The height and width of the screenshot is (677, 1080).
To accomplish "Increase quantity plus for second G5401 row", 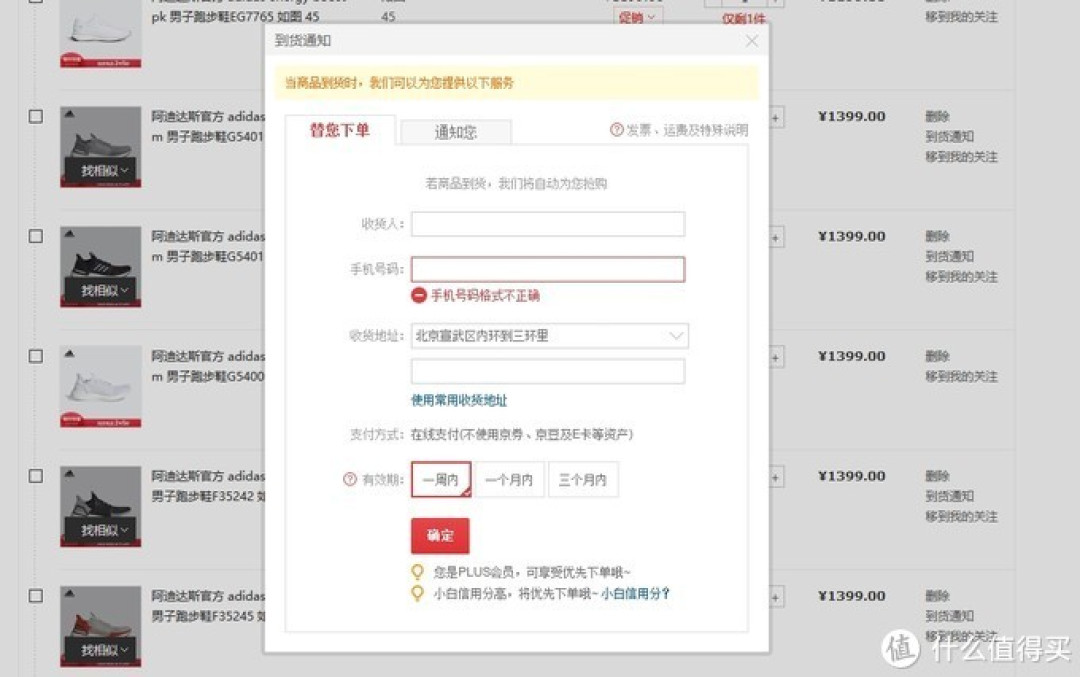I will click(776, 238).
